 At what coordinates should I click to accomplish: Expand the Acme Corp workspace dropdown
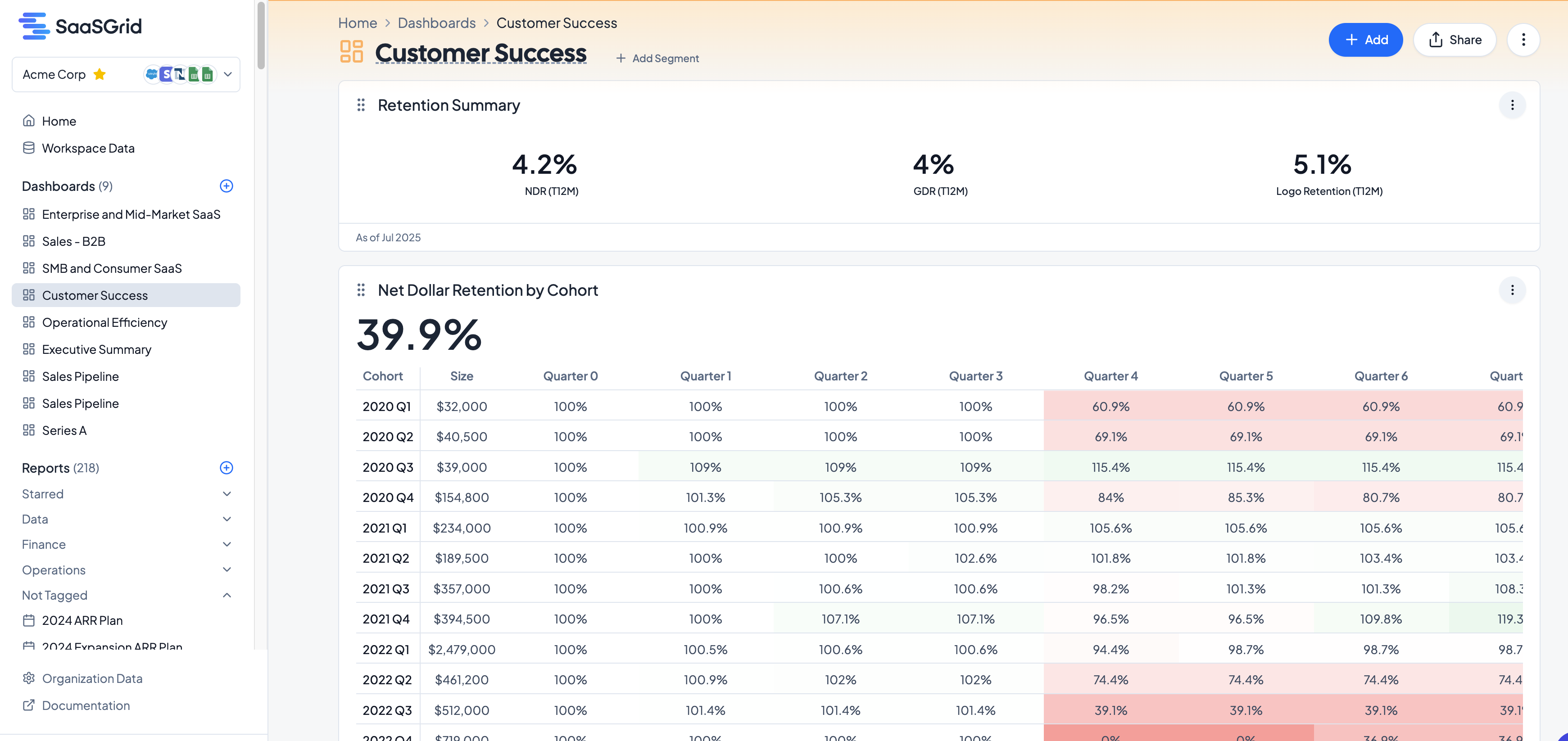click(228, 74)
